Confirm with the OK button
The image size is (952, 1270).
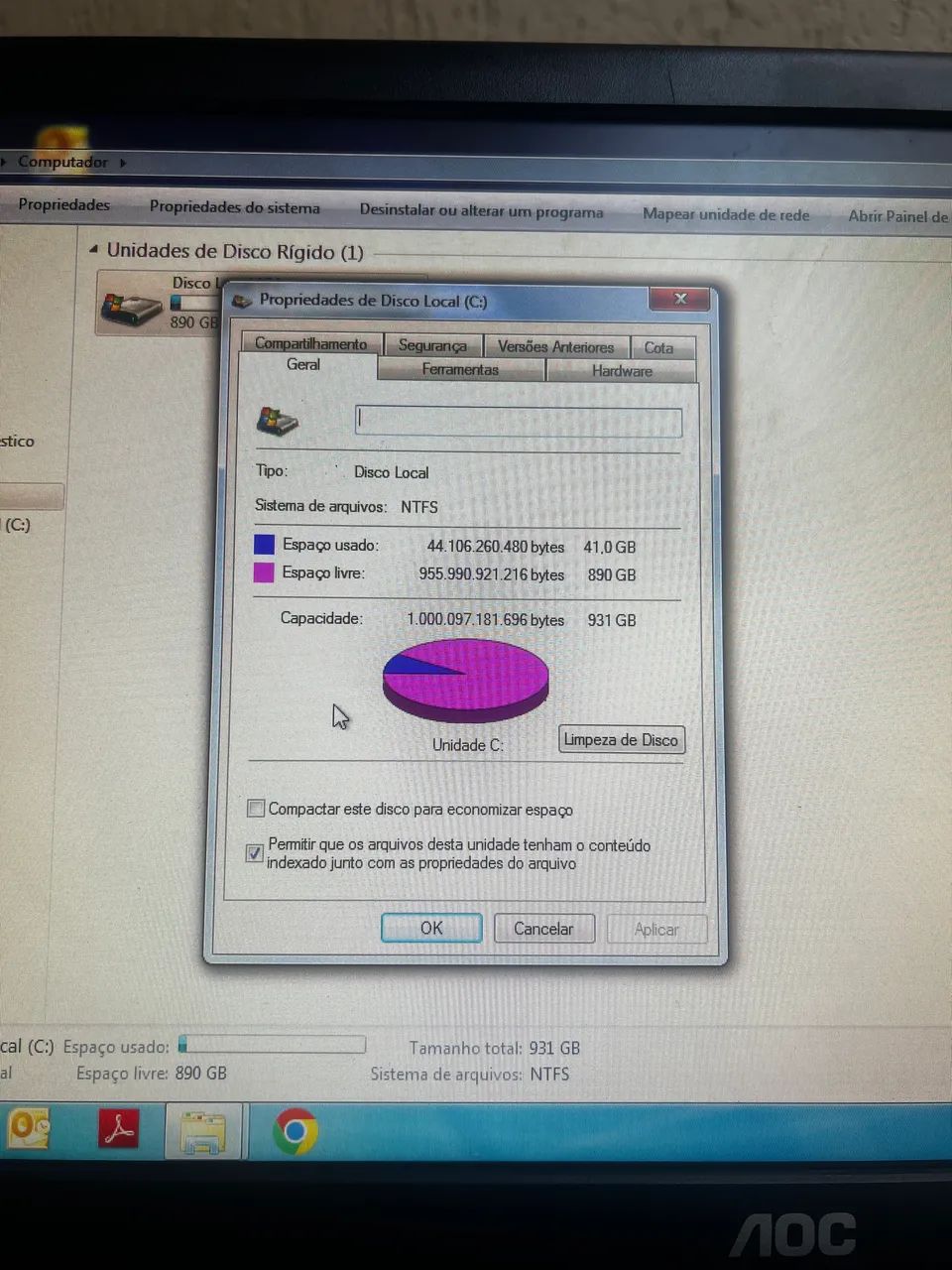pyautogui.click(x=431, y=928)
